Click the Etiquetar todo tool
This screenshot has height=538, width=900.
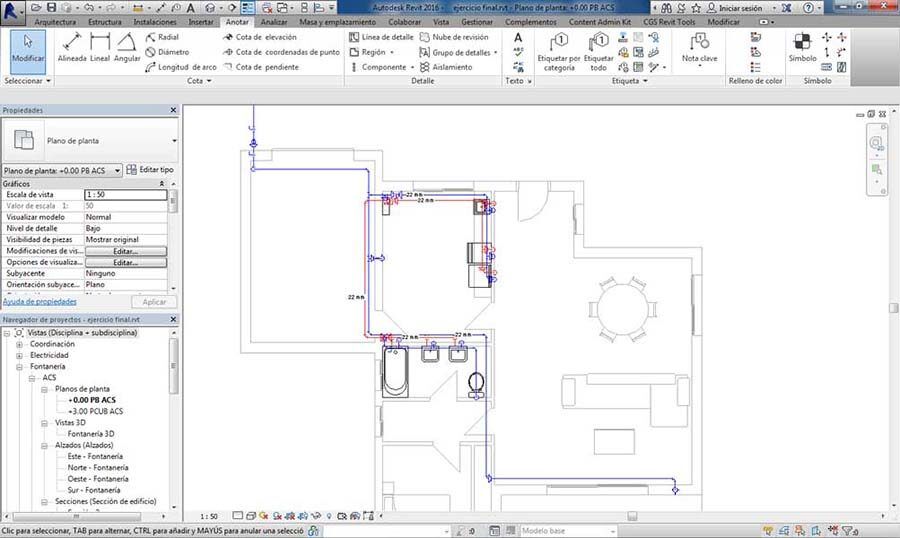point(598,52)
